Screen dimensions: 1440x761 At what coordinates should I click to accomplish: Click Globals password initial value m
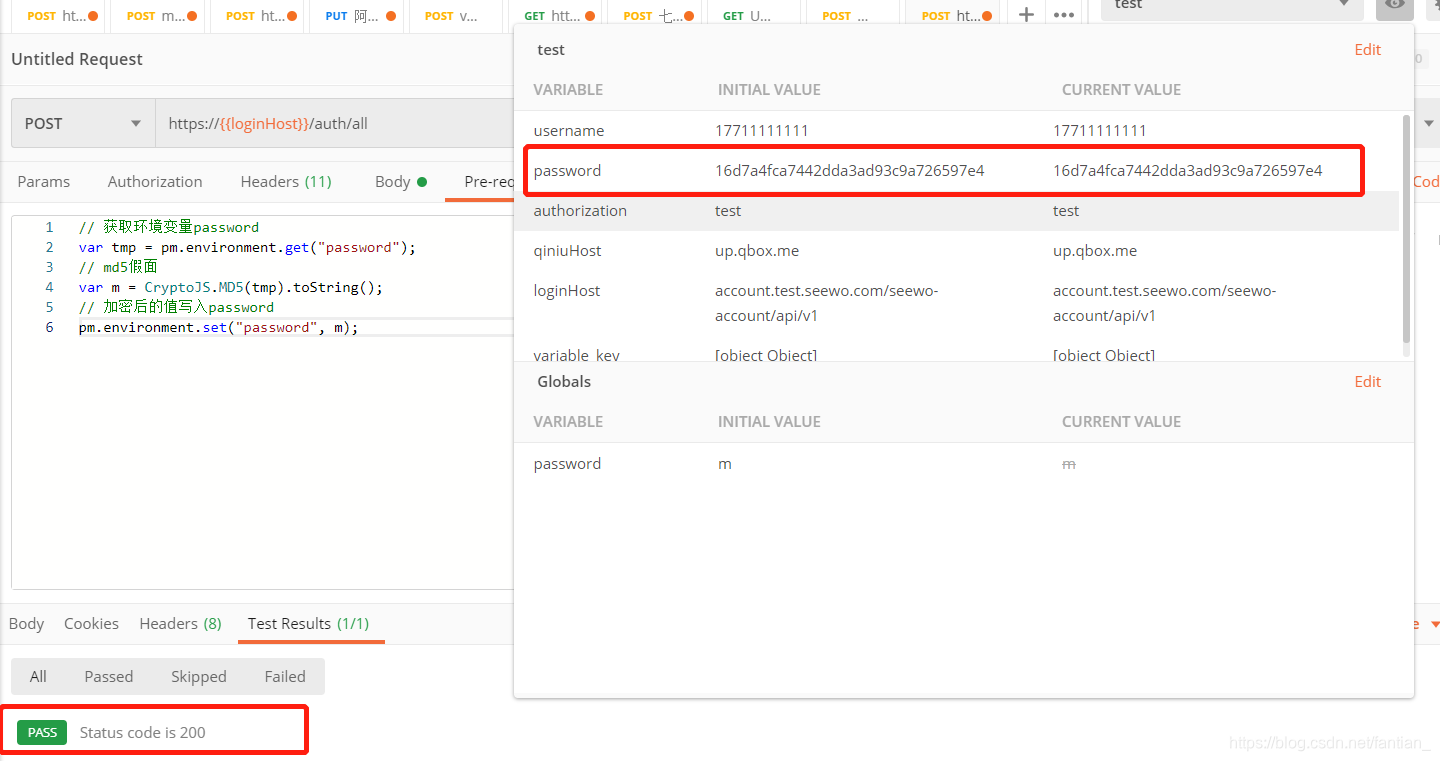point(725,464)
